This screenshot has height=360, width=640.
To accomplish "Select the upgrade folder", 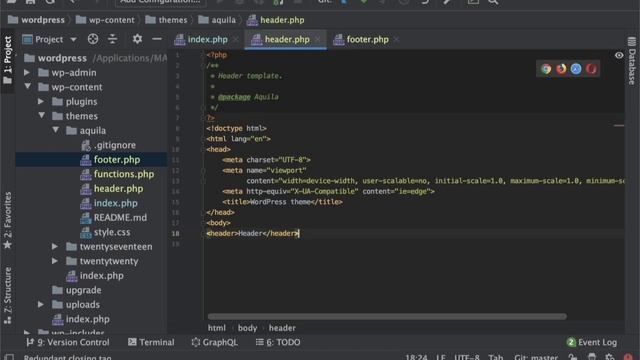I will pyautogui.click(x=77, y=290).
